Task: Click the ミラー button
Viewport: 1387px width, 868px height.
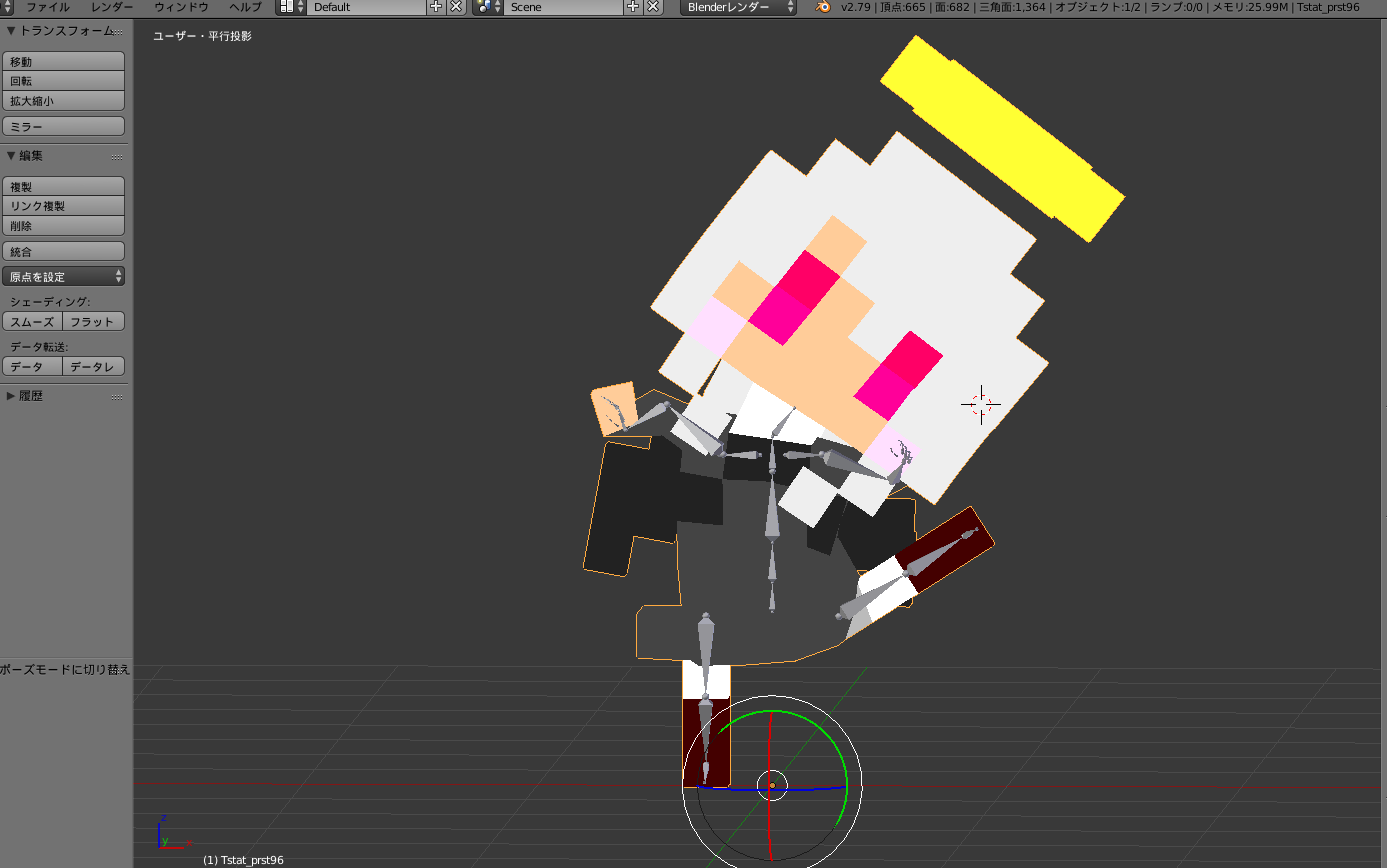Action: point(64,127)
